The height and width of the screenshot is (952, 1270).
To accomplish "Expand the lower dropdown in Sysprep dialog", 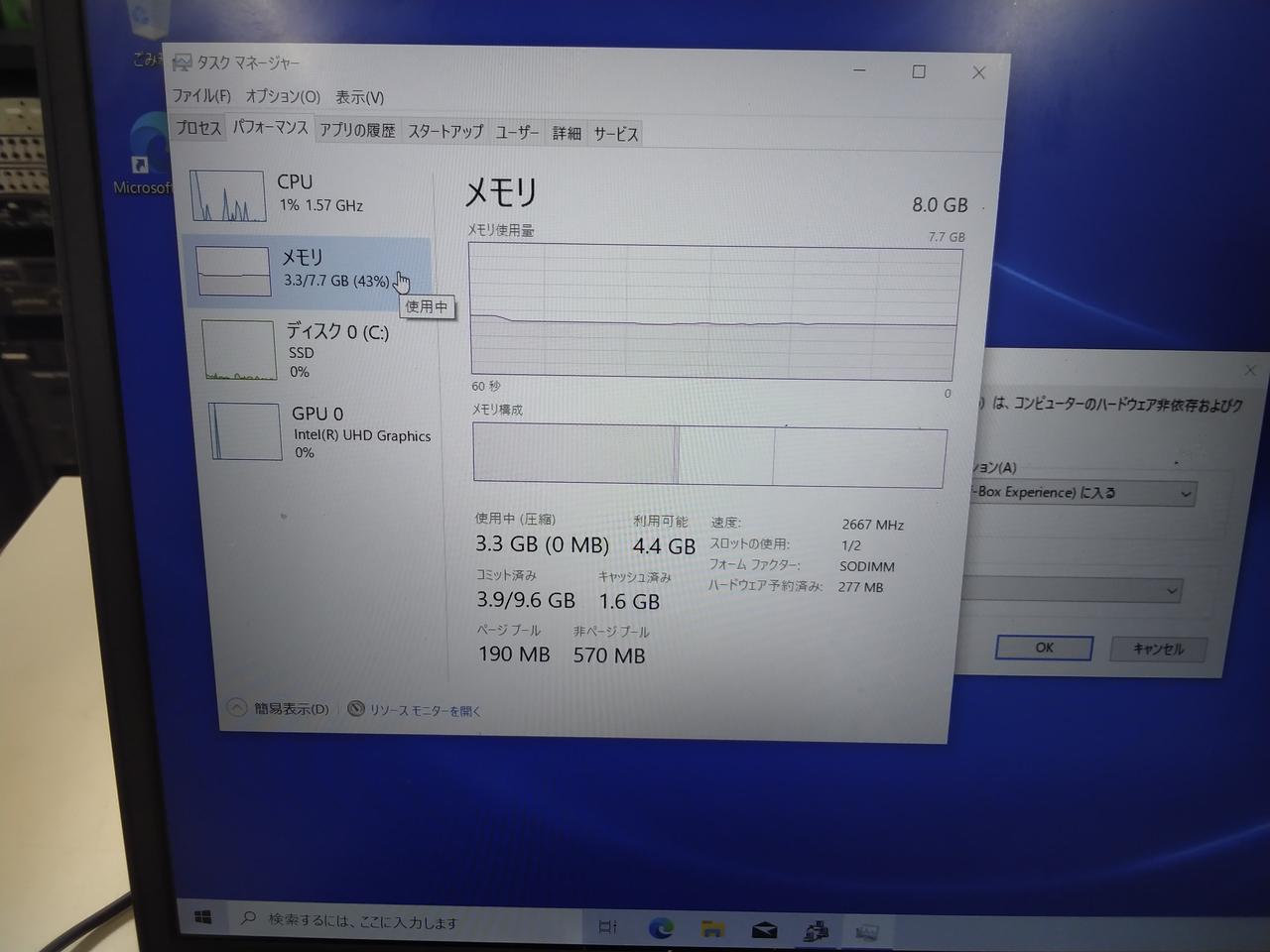I will 1172,592.
